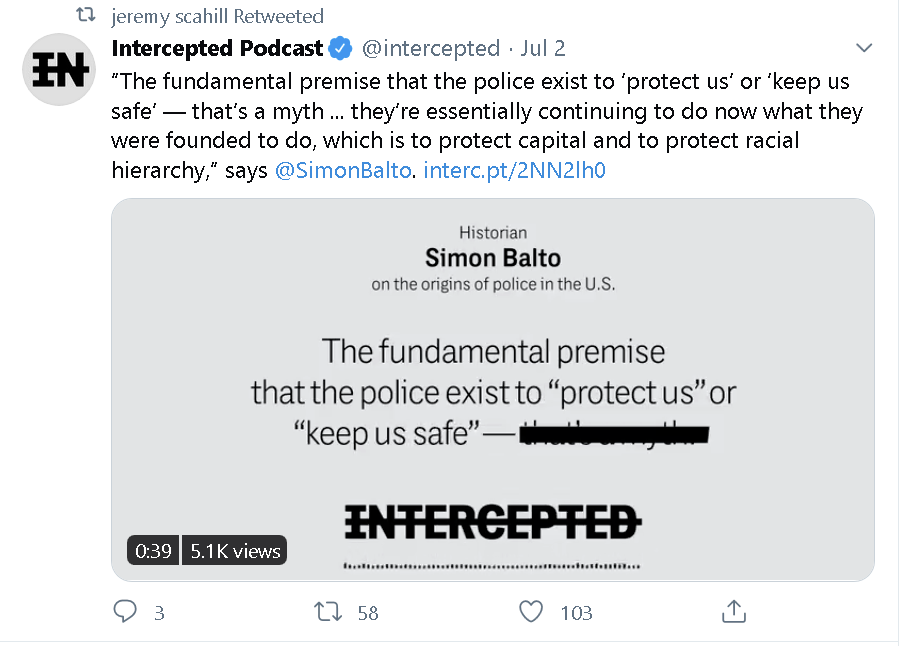Click the small retweeted indicator icon
Screen dimensions: 899x646
pos(86,15)
